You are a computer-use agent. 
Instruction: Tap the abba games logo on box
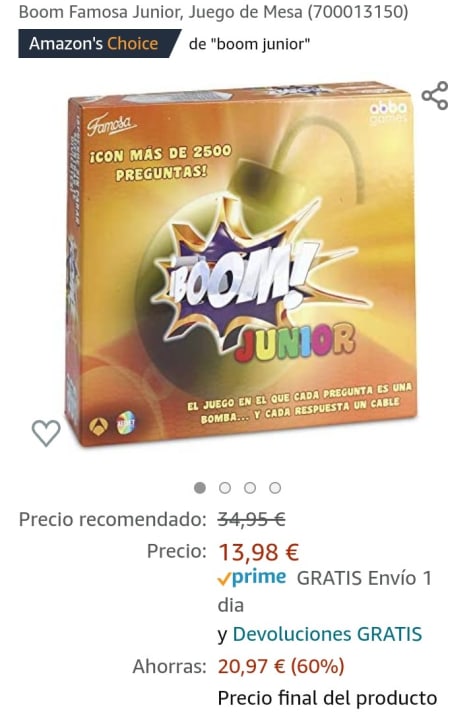[388, 112]
